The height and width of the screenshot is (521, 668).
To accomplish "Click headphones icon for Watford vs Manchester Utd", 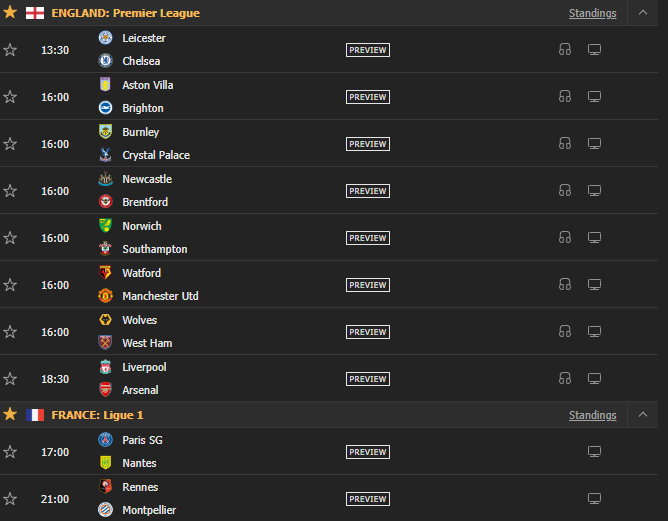I will coord(565,284).
